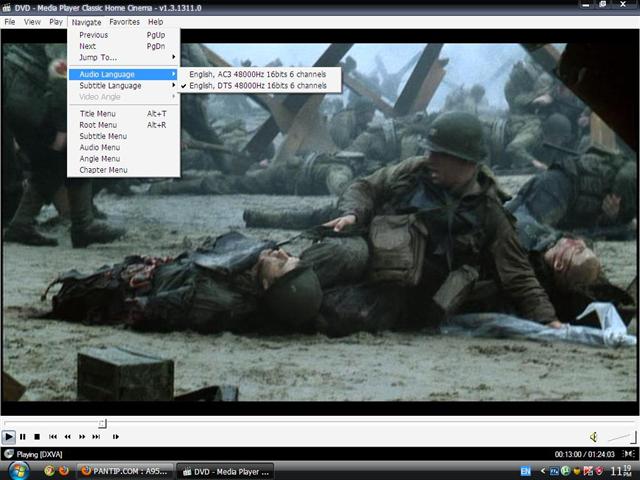
Task: Click the playback time 00:13:00 / 01:24:03
Action: coord(584,454)
